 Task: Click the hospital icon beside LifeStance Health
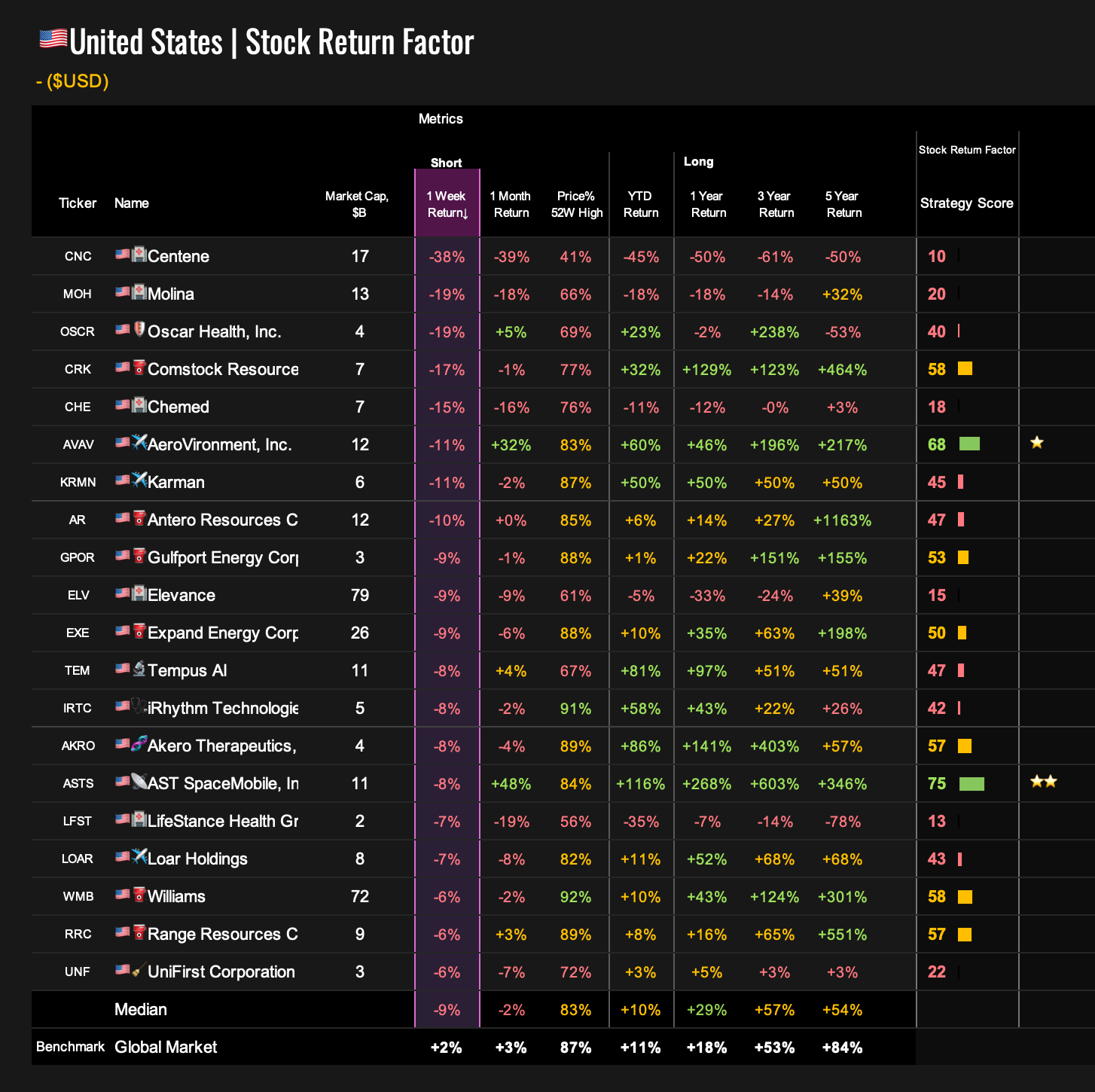139,819
